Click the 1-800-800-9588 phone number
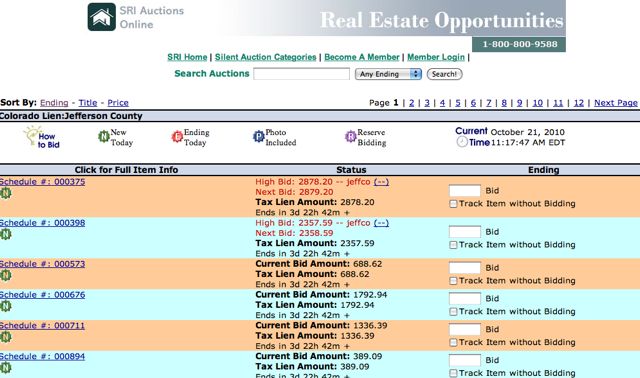This screenshot has width=640, height=378. (520, 44)
